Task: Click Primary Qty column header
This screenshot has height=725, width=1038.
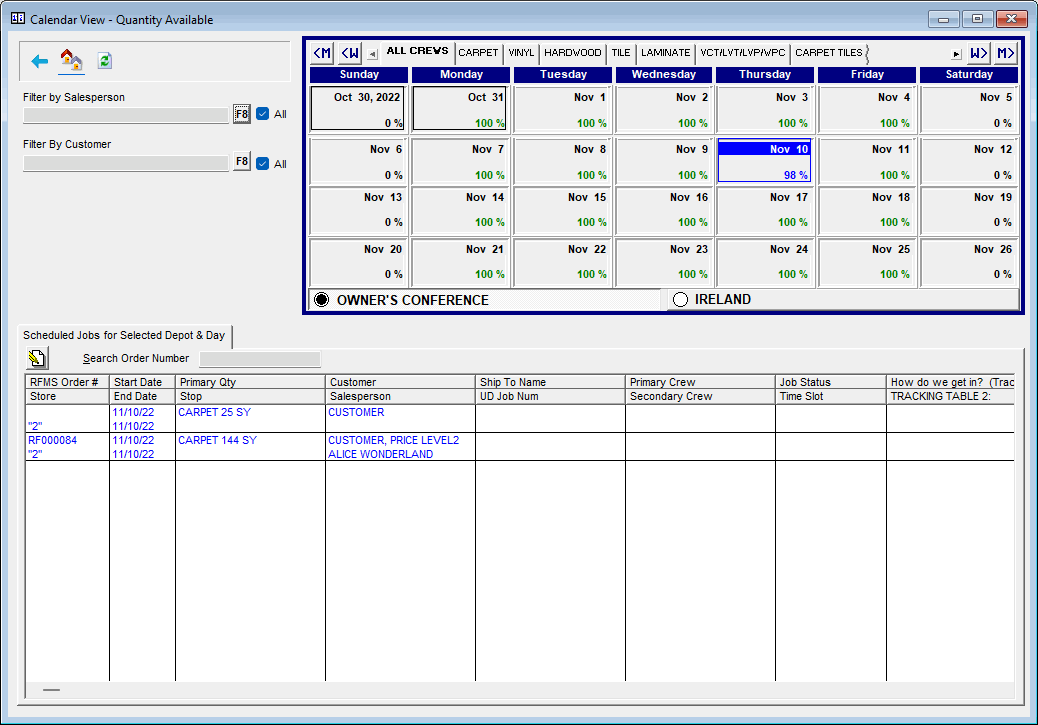Action: click(250, 382)
